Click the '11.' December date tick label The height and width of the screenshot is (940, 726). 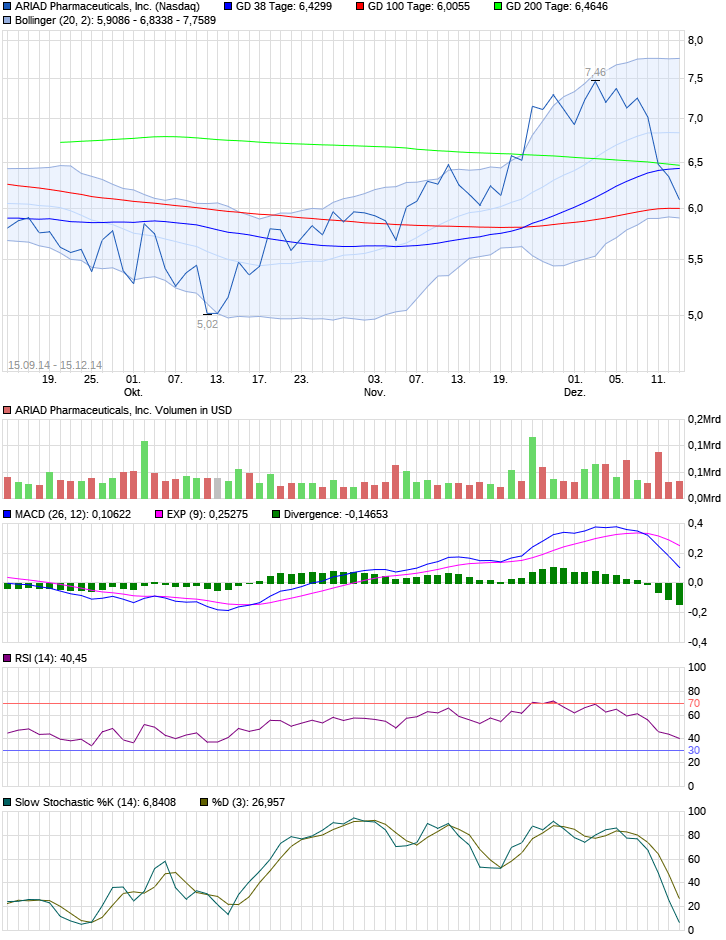click(658, 379)
